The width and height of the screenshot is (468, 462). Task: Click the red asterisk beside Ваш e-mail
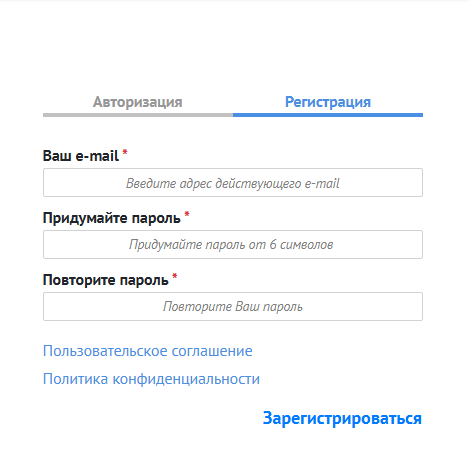click(125, 152)
